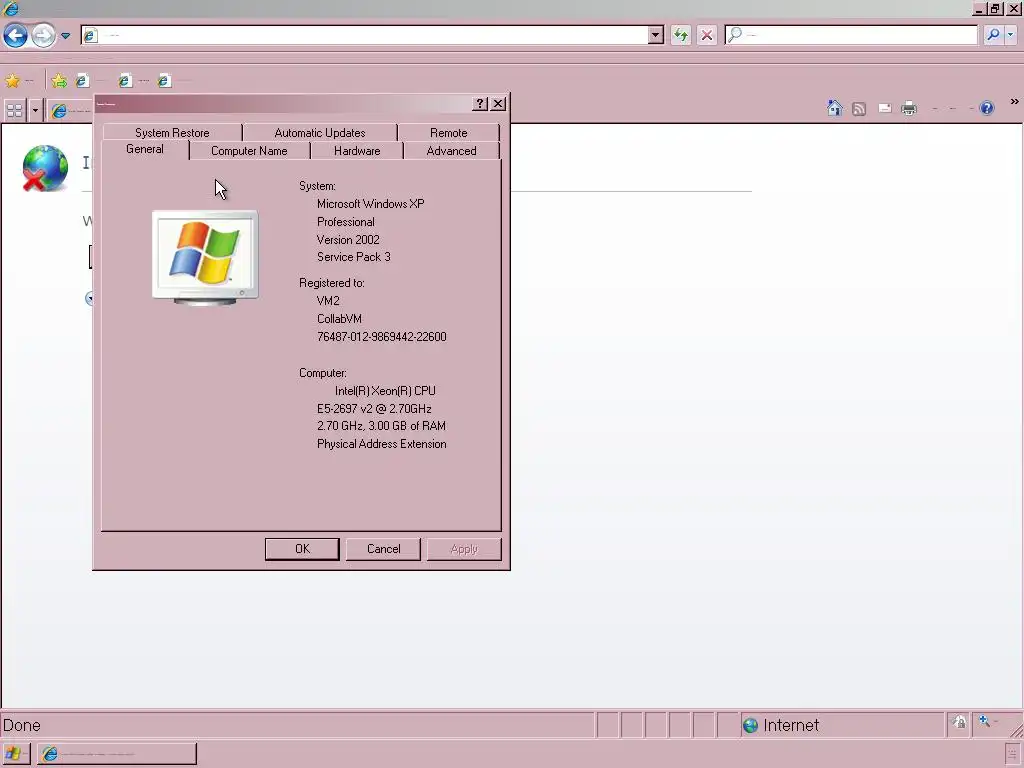Click the browser Back arrow button
The image size is (1024, 768).
(16, 35)
